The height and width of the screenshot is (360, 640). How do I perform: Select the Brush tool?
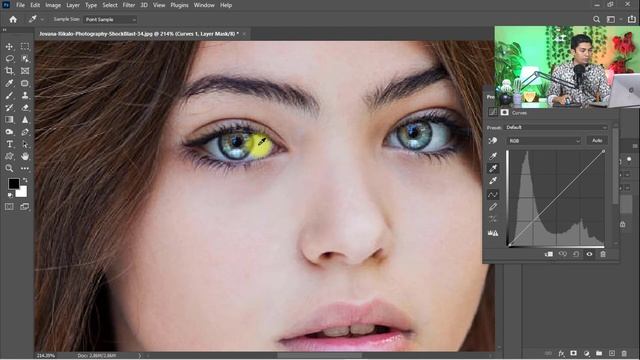9,96
